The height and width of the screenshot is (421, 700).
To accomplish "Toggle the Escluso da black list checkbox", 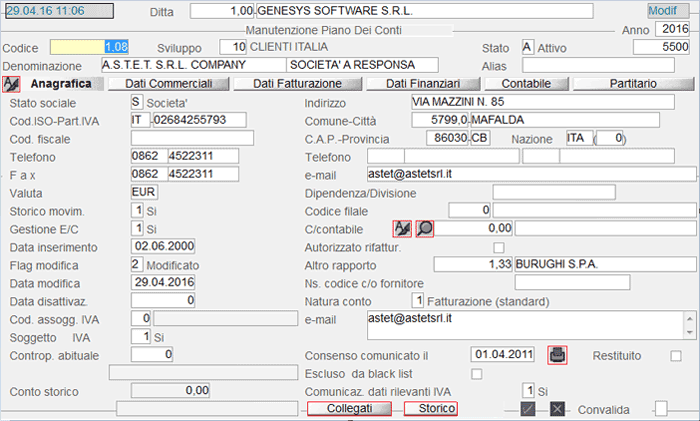I will [x=476, y=374].
